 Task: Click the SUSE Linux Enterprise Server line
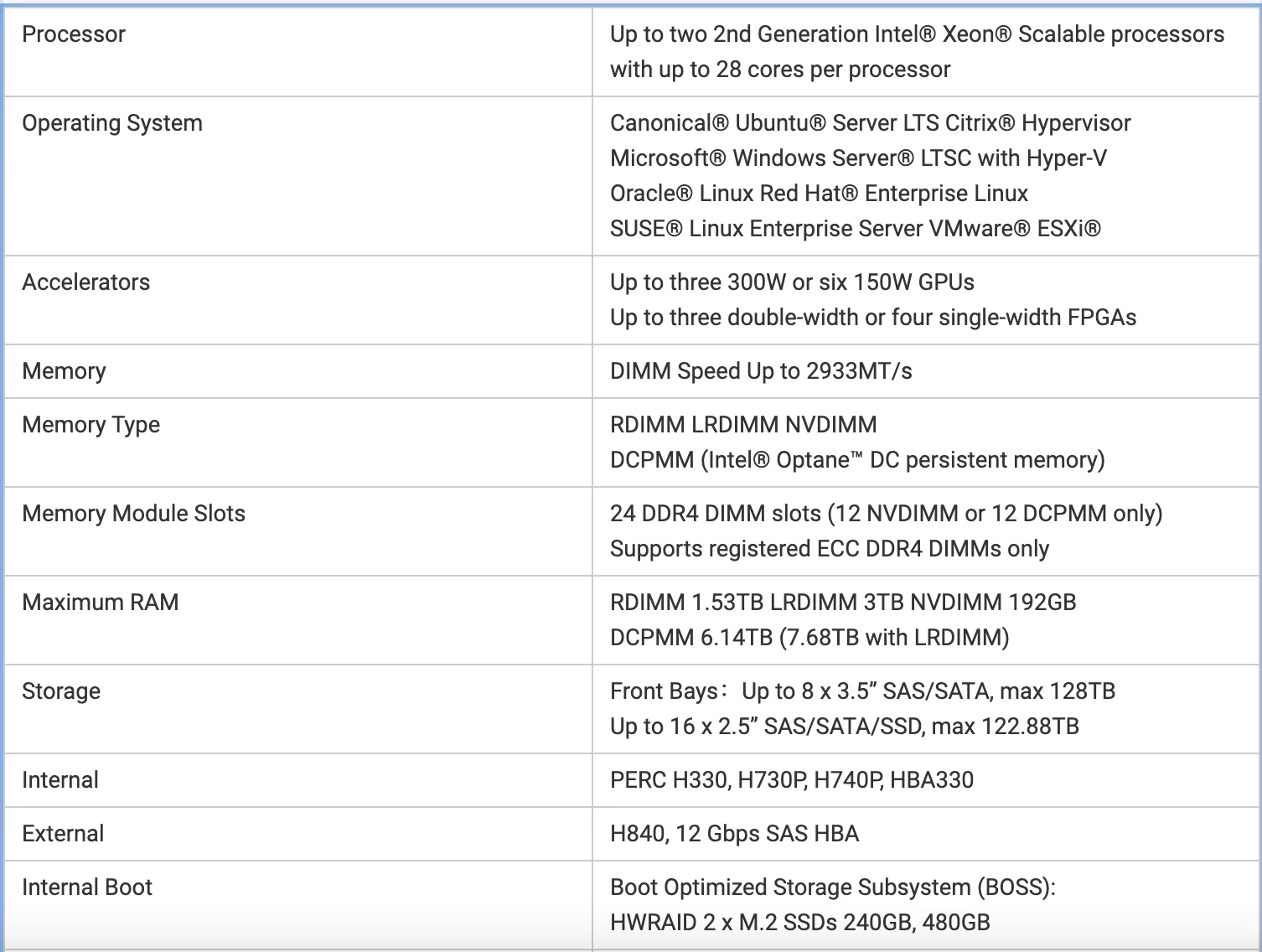[855, 229]
